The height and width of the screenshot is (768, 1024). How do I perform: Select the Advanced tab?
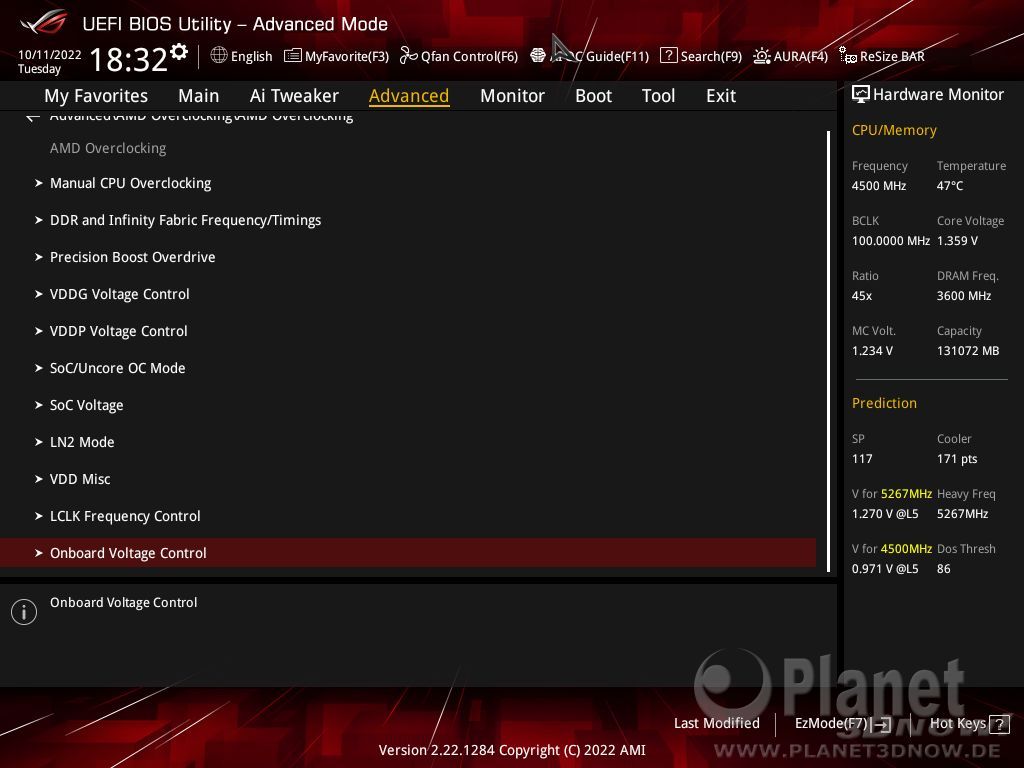point(409,96)
